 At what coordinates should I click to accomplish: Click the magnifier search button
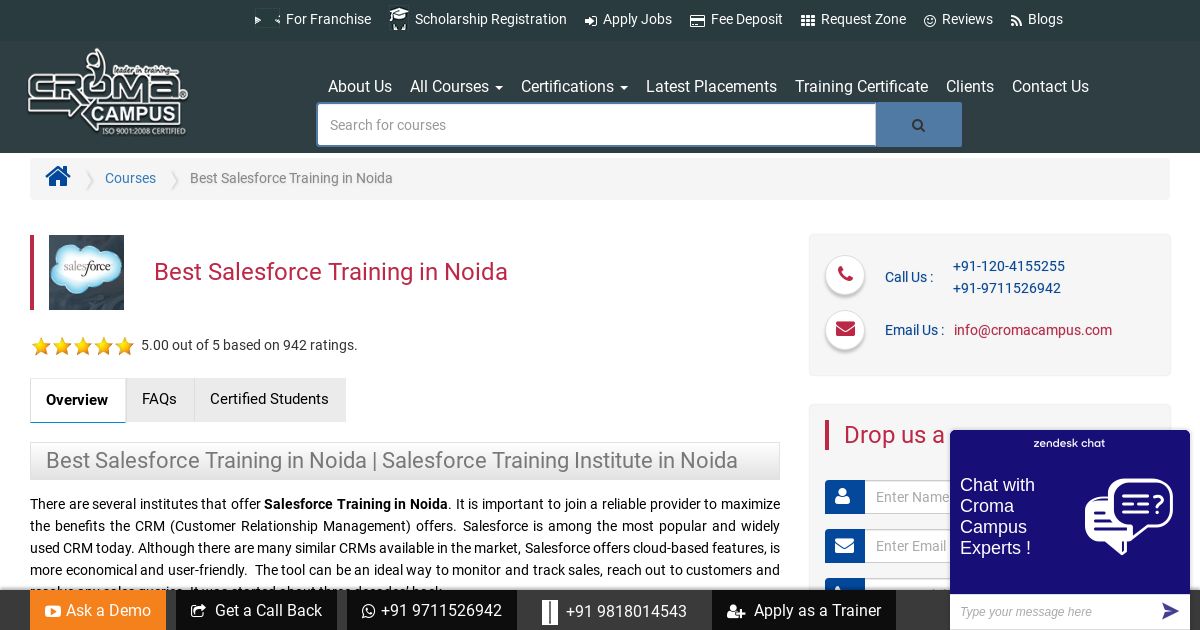pyautogui.click(x=919, y=125)
